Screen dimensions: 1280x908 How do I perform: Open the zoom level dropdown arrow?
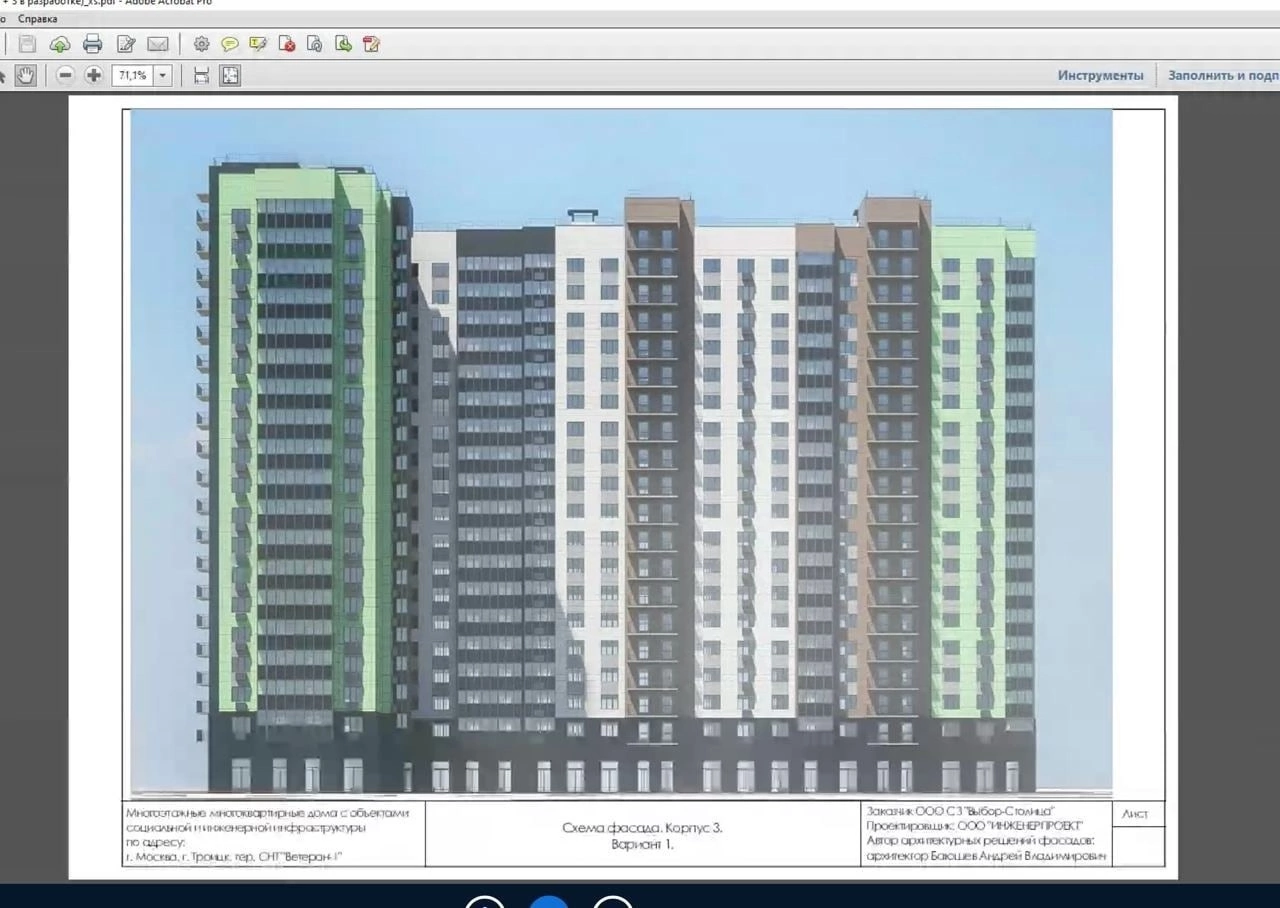(163, 75)
